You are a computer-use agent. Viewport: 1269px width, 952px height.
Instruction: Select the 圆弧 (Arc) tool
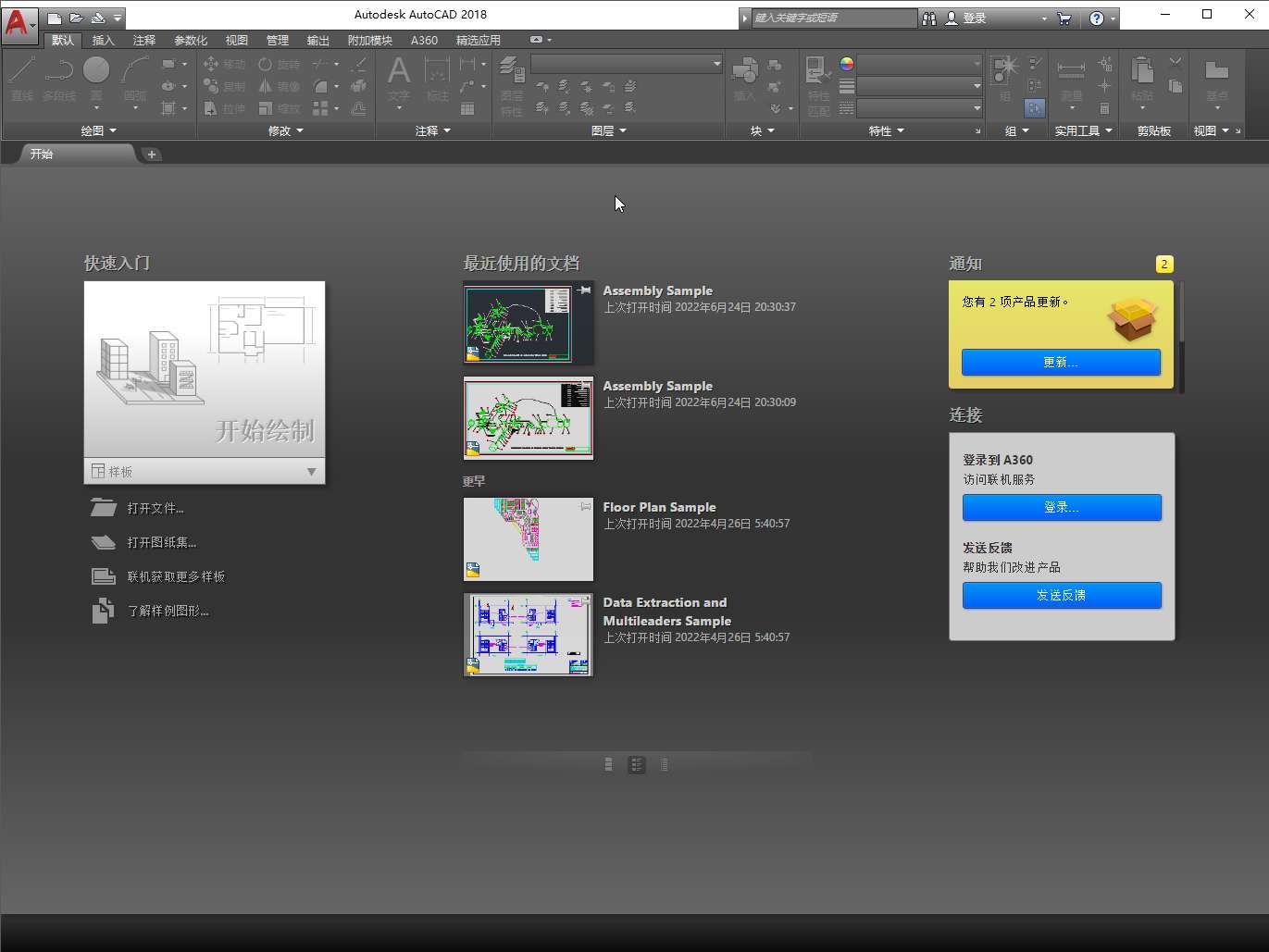[135, 79]
